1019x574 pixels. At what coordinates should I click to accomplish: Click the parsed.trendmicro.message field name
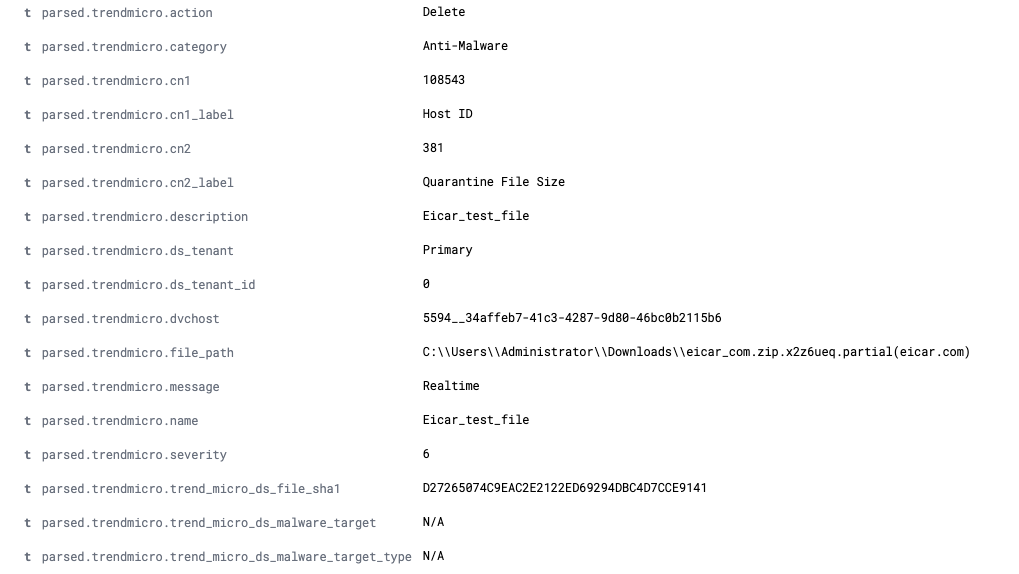[130, 387]
